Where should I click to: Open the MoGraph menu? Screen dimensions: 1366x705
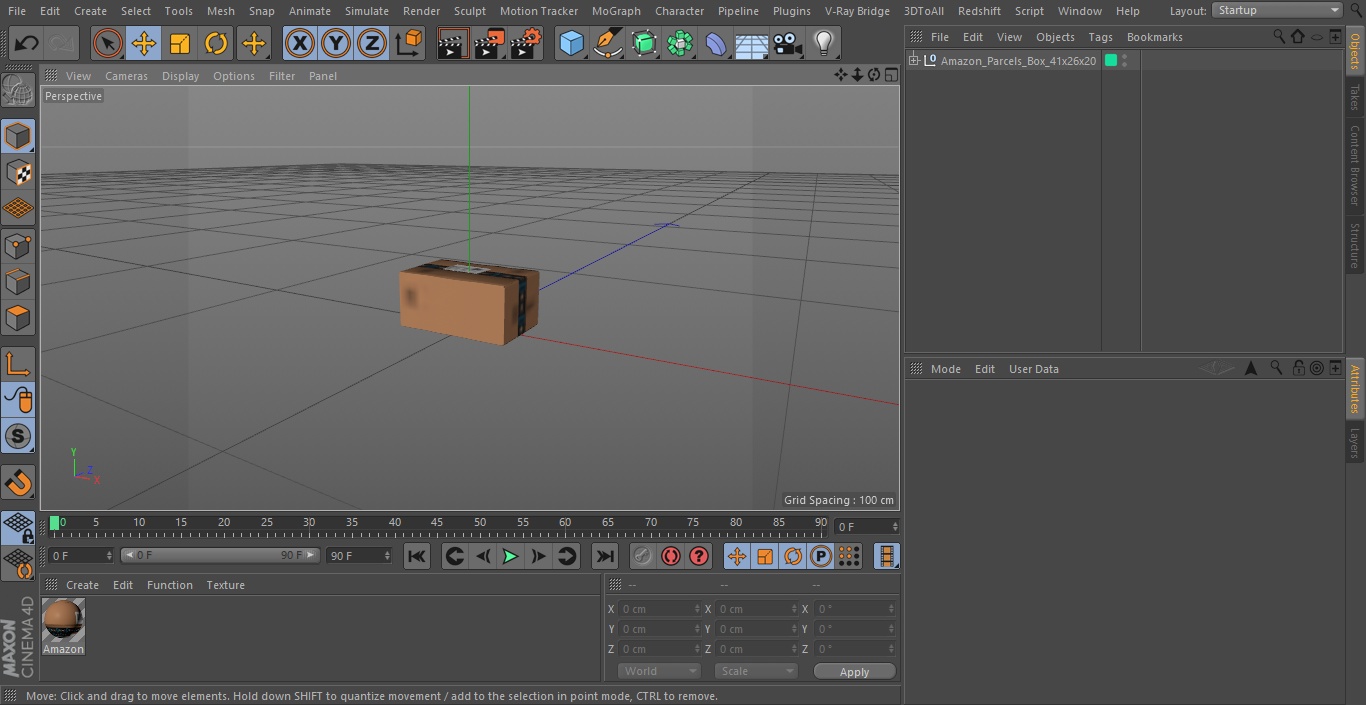[x=616, y=11]
